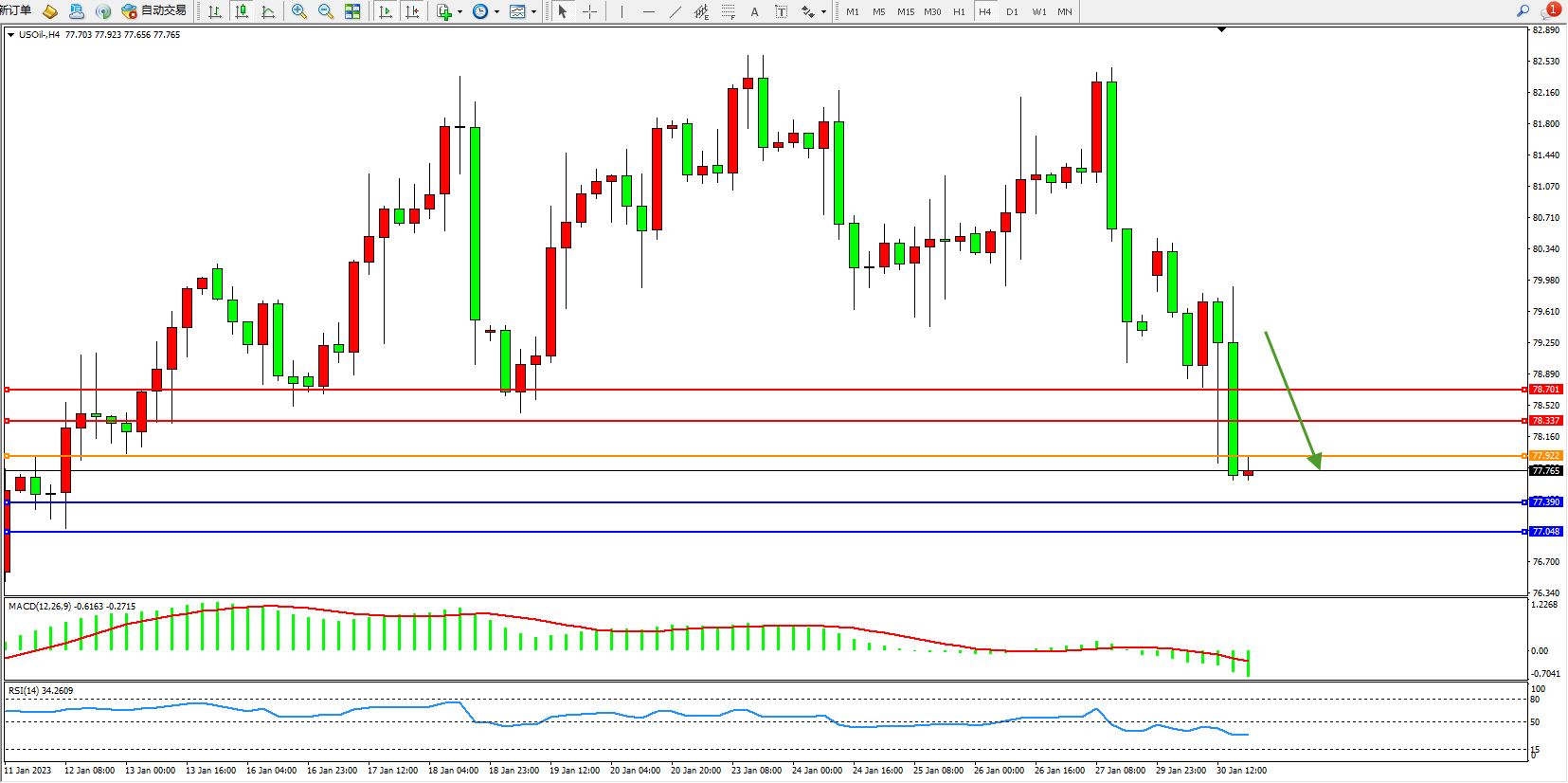Select the trendline drawing tool
Screen dimensions: 1568x783
(x=675, y=11)
